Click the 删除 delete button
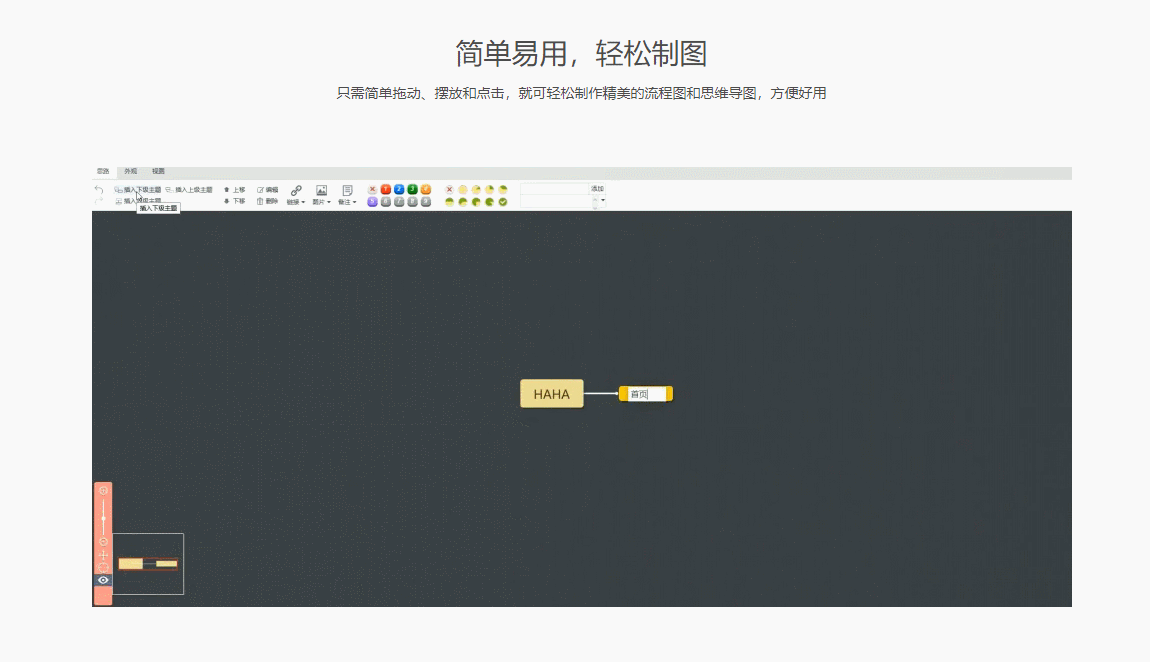The image size is (1150, 662). point(268,201)
